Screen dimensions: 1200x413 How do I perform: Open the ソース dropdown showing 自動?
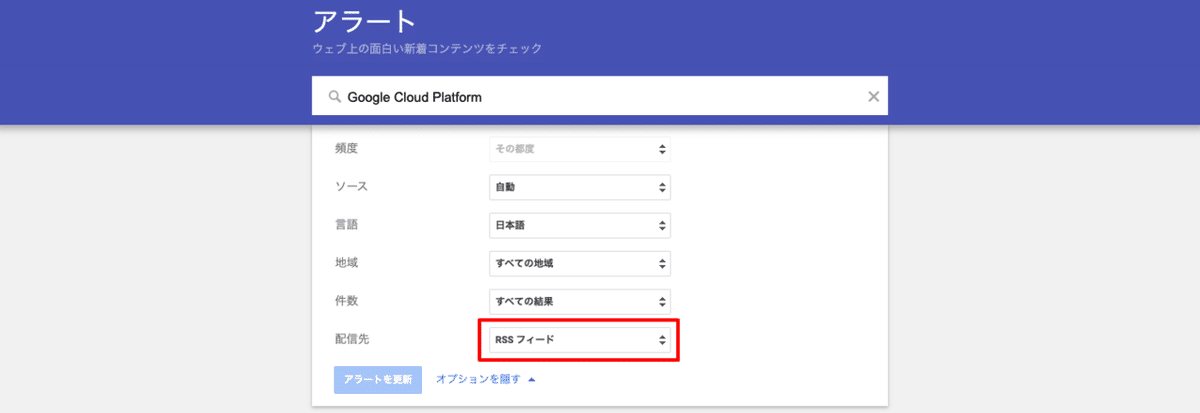[580, 187]
